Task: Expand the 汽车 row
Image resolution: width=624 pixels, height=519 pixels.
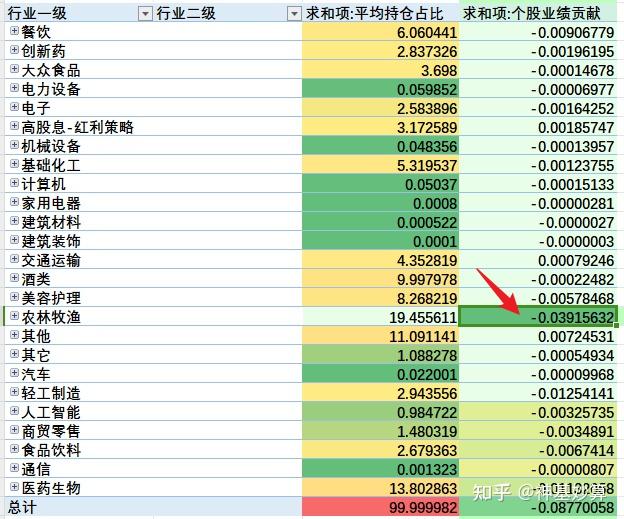Action: (14, 373)
